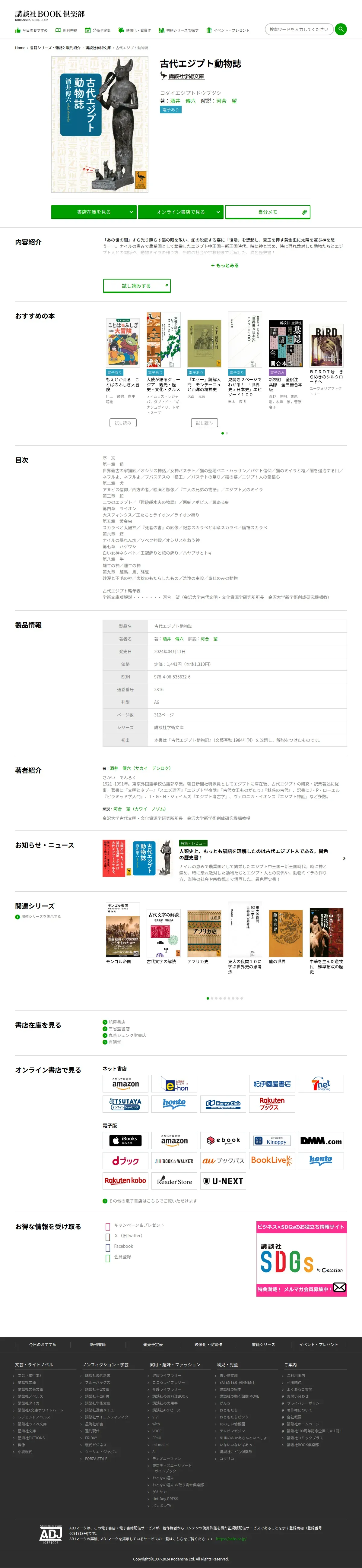Click the 試し読みする button

tap(137, 286)
